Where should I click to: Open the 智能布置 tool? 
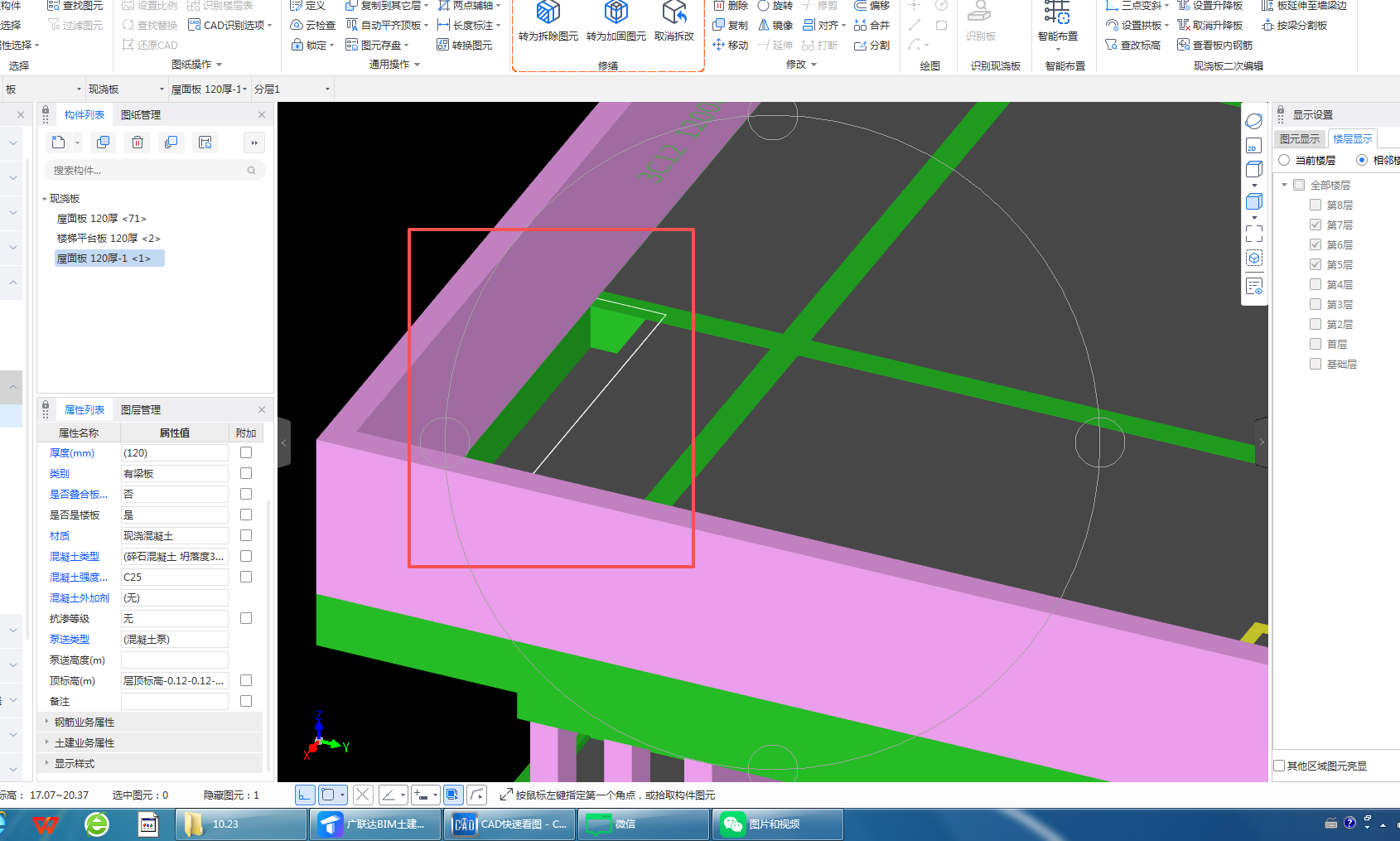pyautogui.click(x=1057, y=23)
